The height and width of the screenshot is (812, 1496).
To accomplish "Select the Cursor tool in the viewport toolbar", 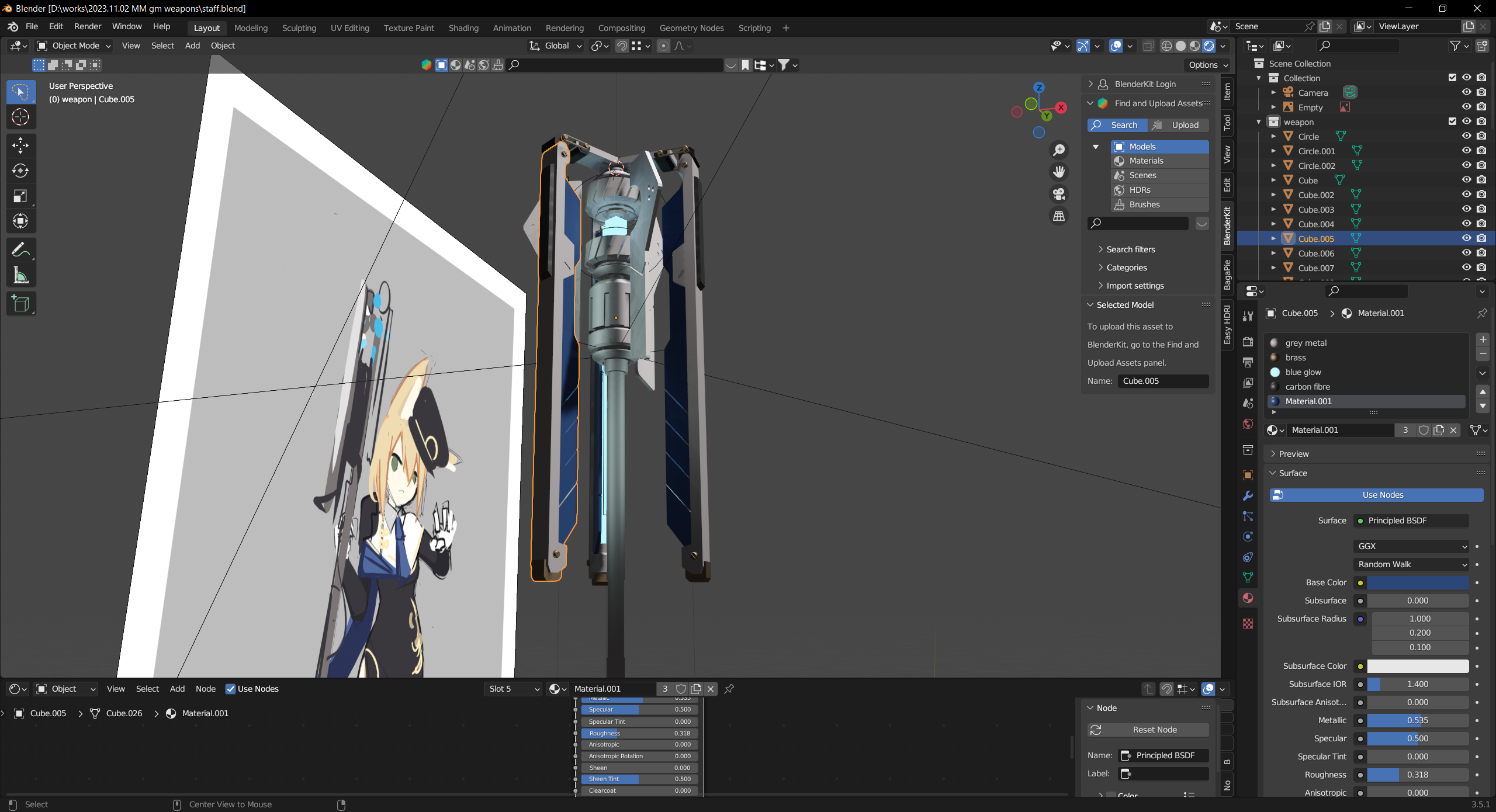I will (x=20, y=117).
